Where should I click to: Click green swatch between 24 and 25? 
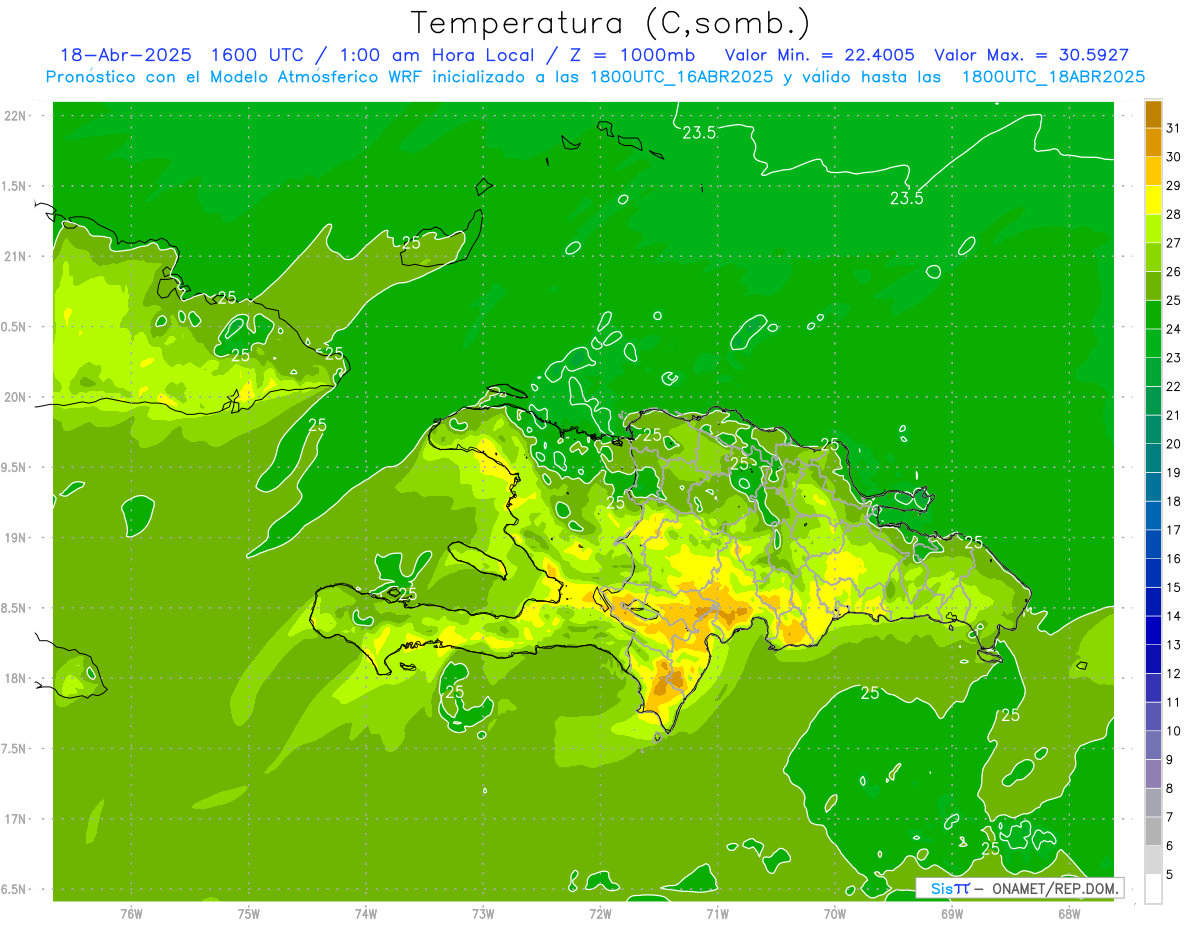click(1153, 314)
